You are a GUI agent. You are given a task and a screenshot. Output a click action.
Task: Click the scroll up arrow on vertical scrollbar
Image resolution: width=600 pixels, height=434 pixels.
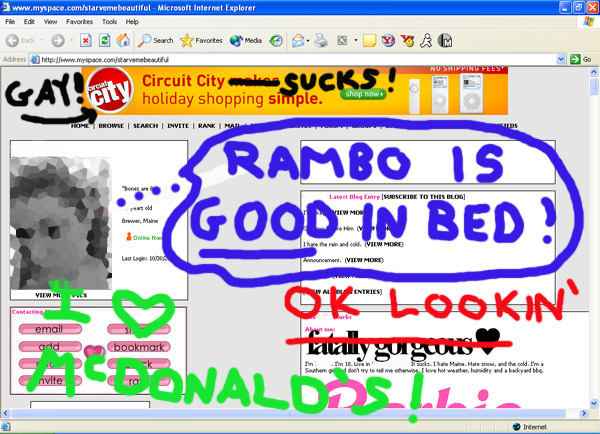(x=594, y=72)
